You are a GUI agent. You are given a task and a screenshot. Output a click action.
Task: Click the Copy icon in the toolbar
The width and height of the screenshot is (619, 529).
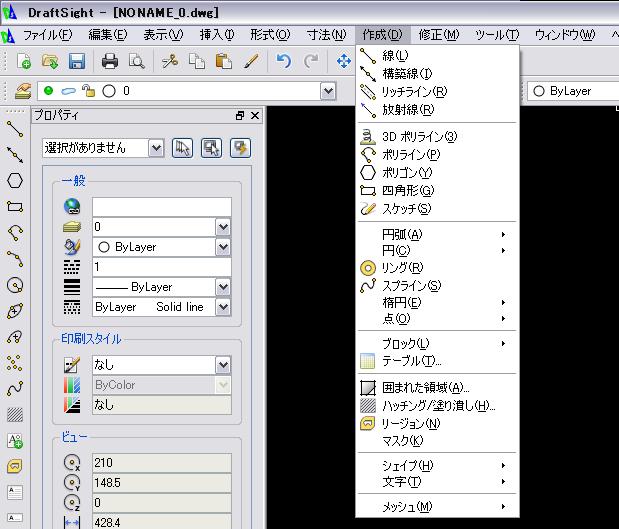[197, 61]
